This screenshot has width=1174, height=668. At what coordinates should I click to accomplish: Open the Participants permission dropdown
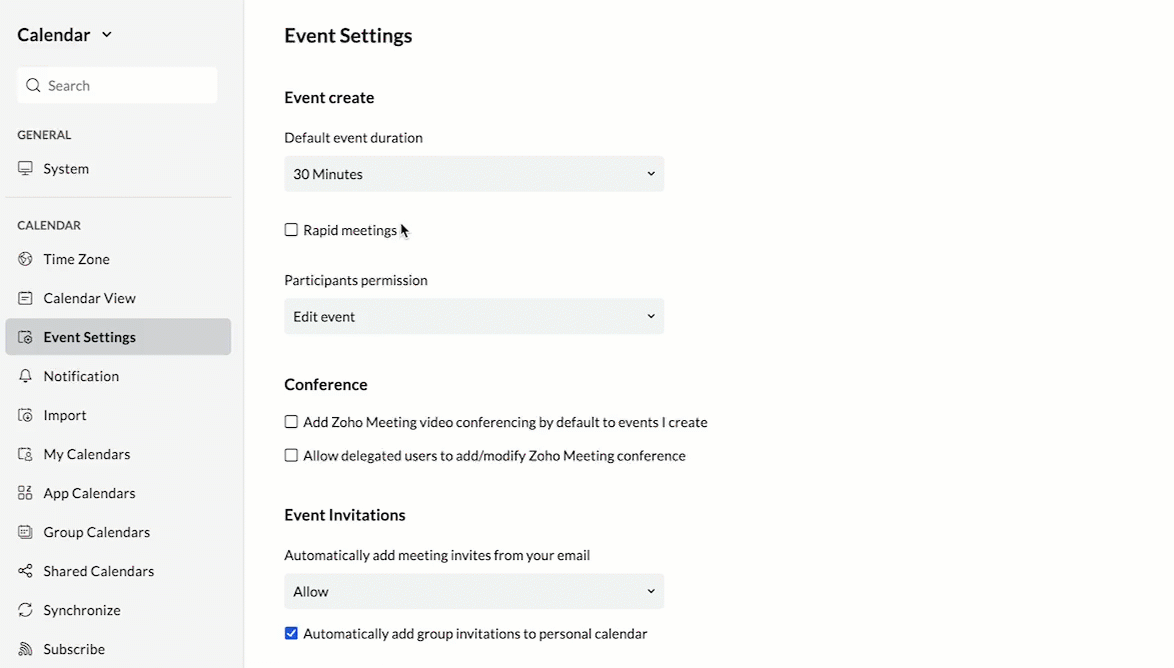[473, 316]
